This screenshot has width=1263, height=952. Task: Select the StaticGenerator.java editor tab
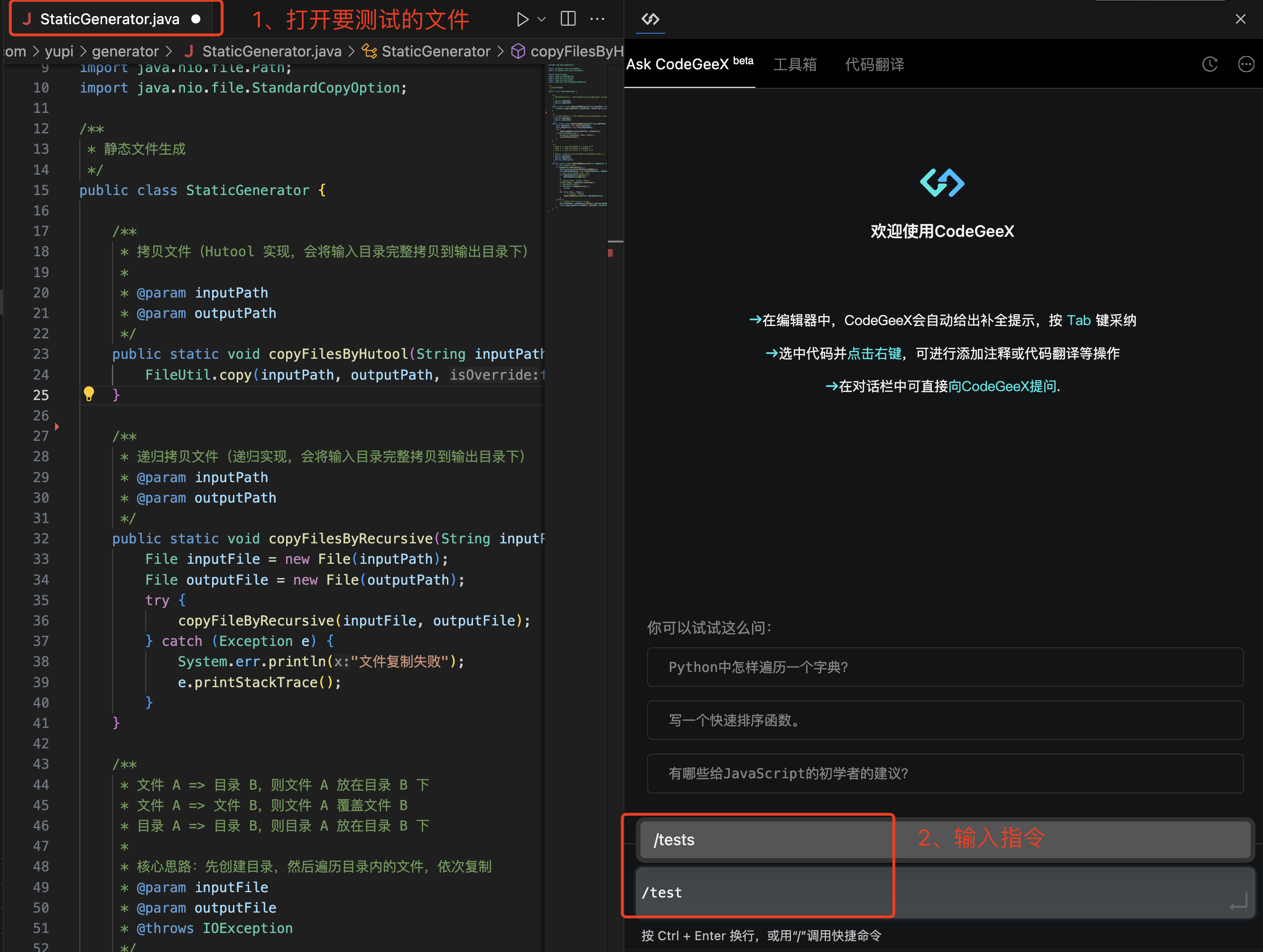coord(110,19)
